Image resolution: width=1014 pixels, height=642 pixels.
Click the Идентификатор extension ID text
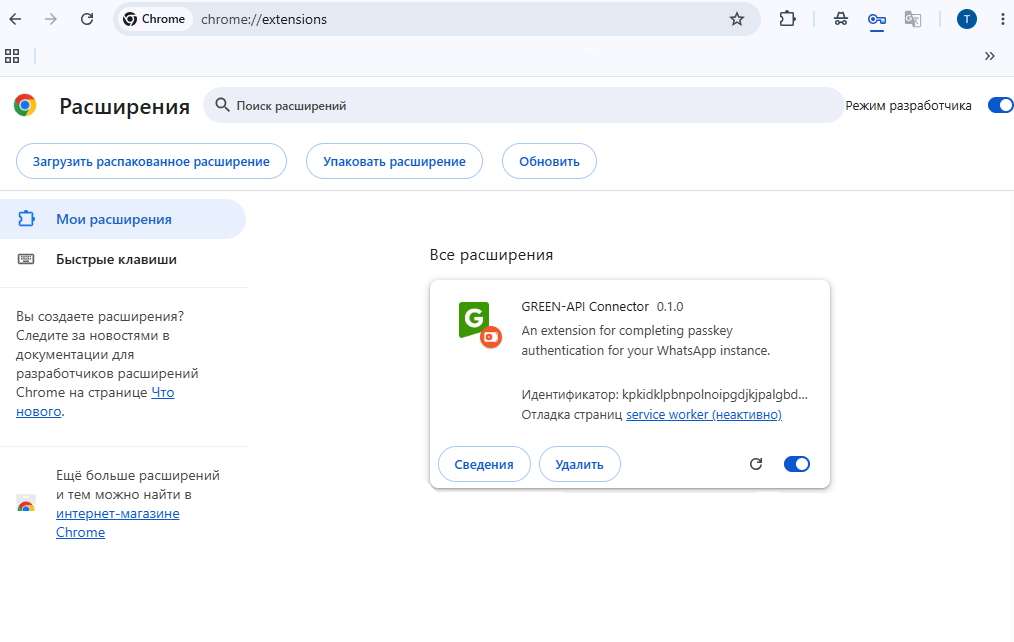(664, 394)
